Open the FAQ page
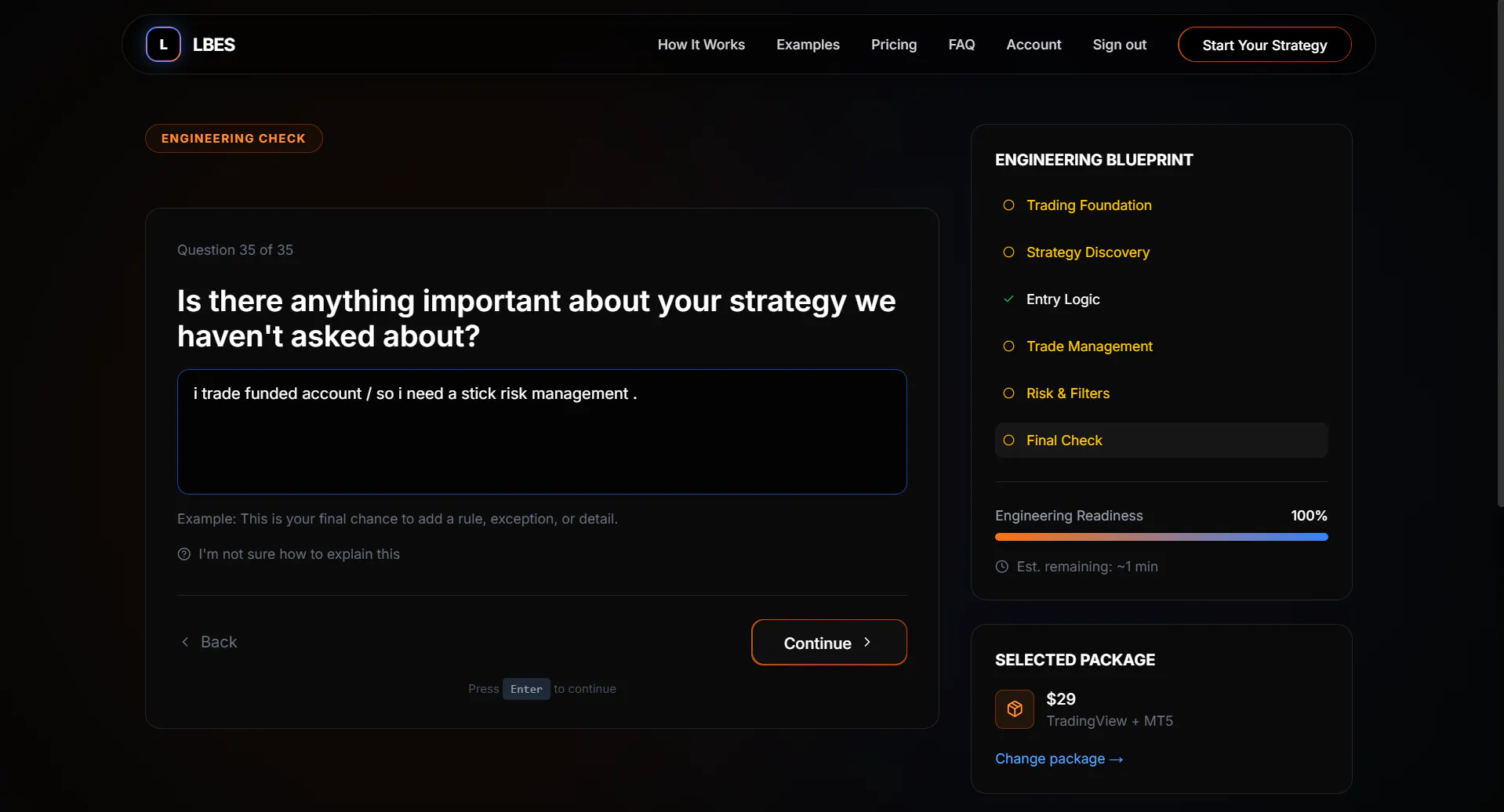This screenshot has height=812, width=1504. coord(961,45)
